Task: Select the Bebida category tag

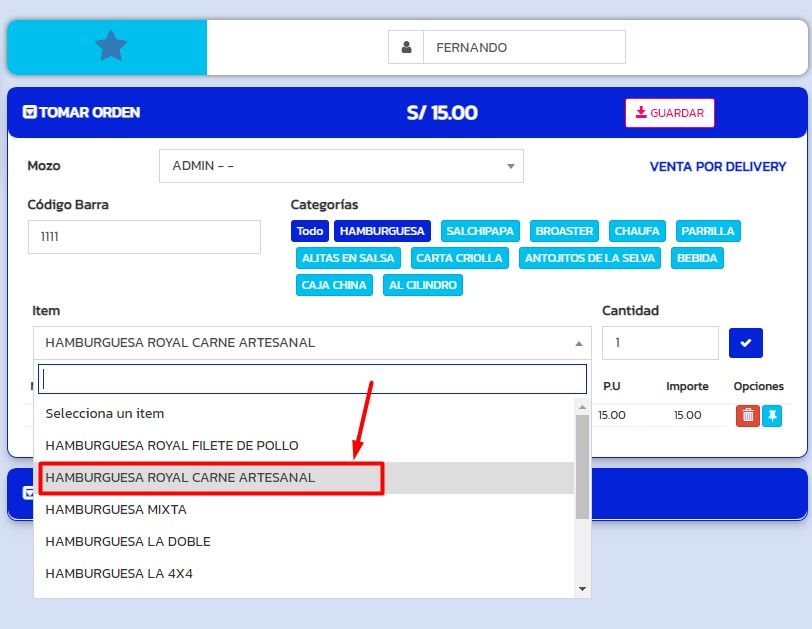Action: pos(696,258)
